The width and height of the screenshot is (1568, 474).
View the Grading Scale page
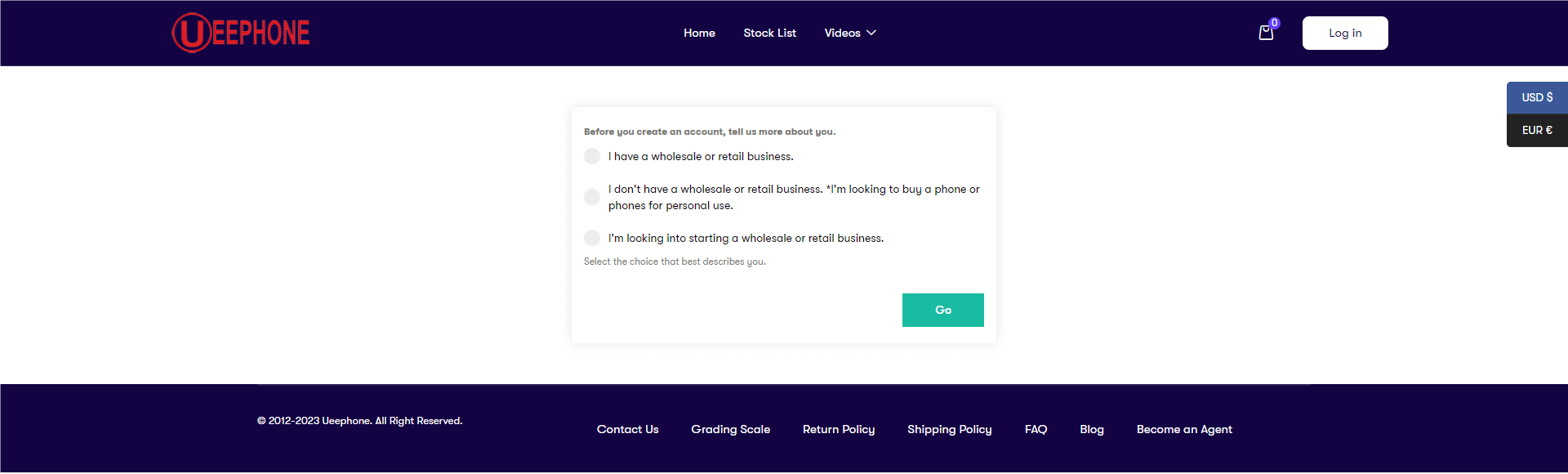[730, 429]
